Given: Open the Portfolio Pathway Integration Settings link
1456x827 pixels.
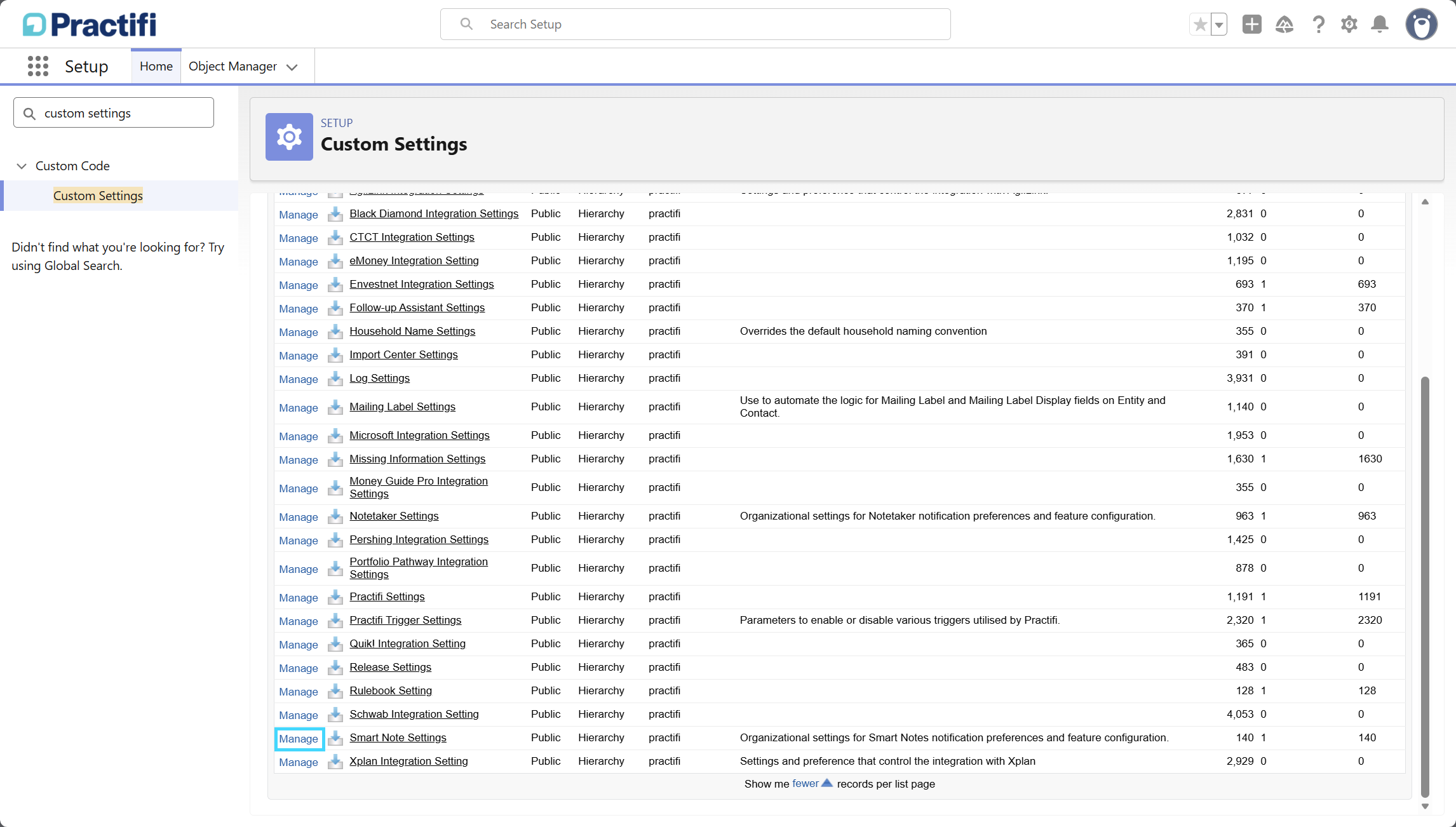Looking at the screenshot, I should click(x=419, y=568).
